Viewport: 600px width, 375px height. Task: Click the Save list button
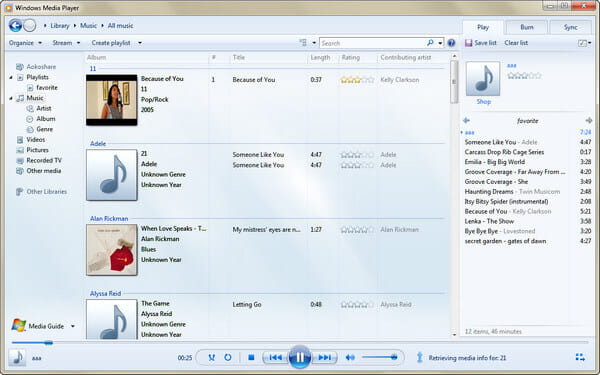(481, 43)
